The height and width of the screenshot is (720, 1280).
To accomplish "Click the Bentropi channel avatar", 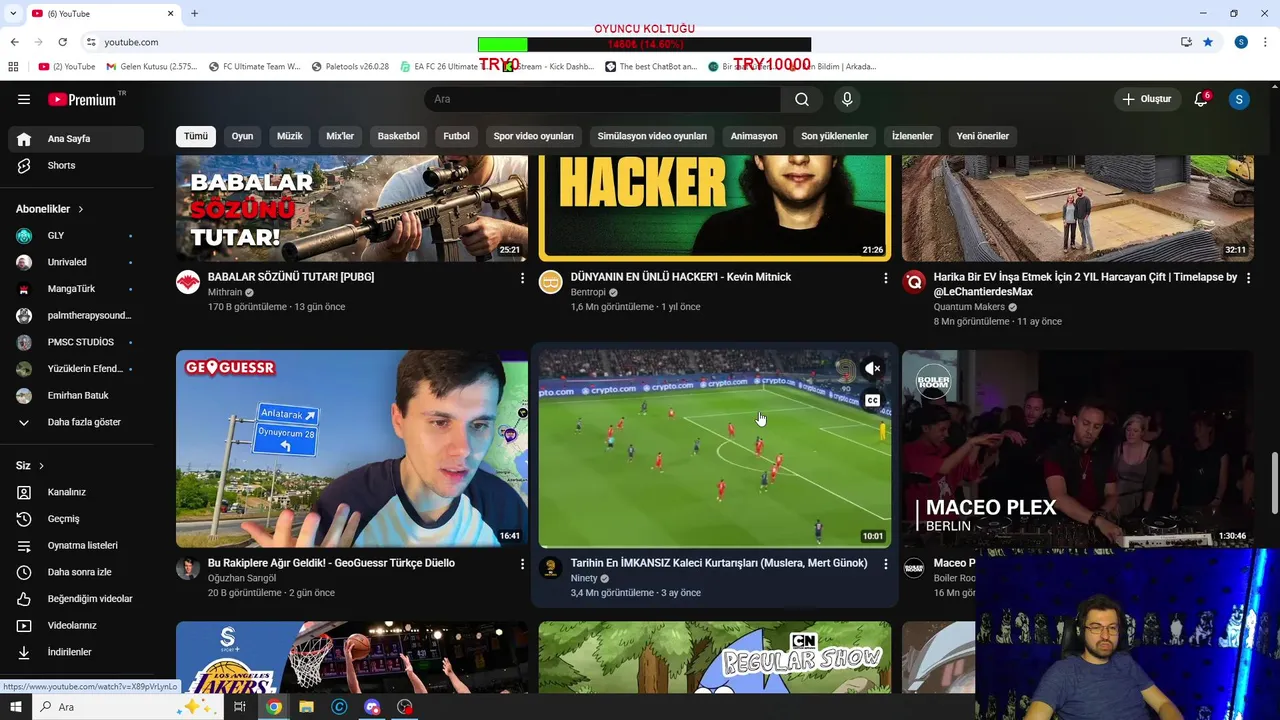I will [x=551, y=282].
